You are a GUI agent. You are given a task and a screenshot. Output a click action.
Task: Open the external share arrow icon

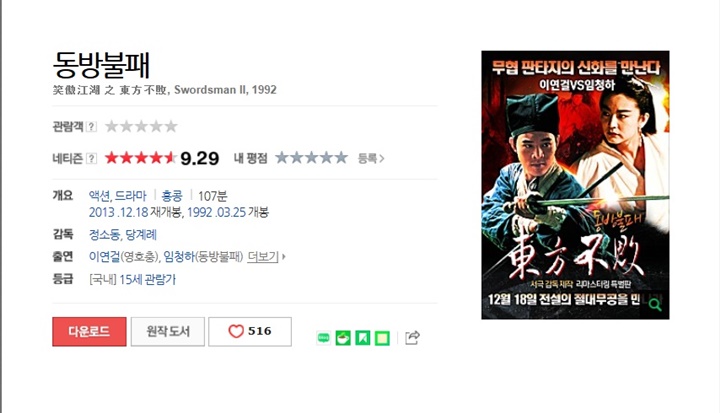point(412,338)
